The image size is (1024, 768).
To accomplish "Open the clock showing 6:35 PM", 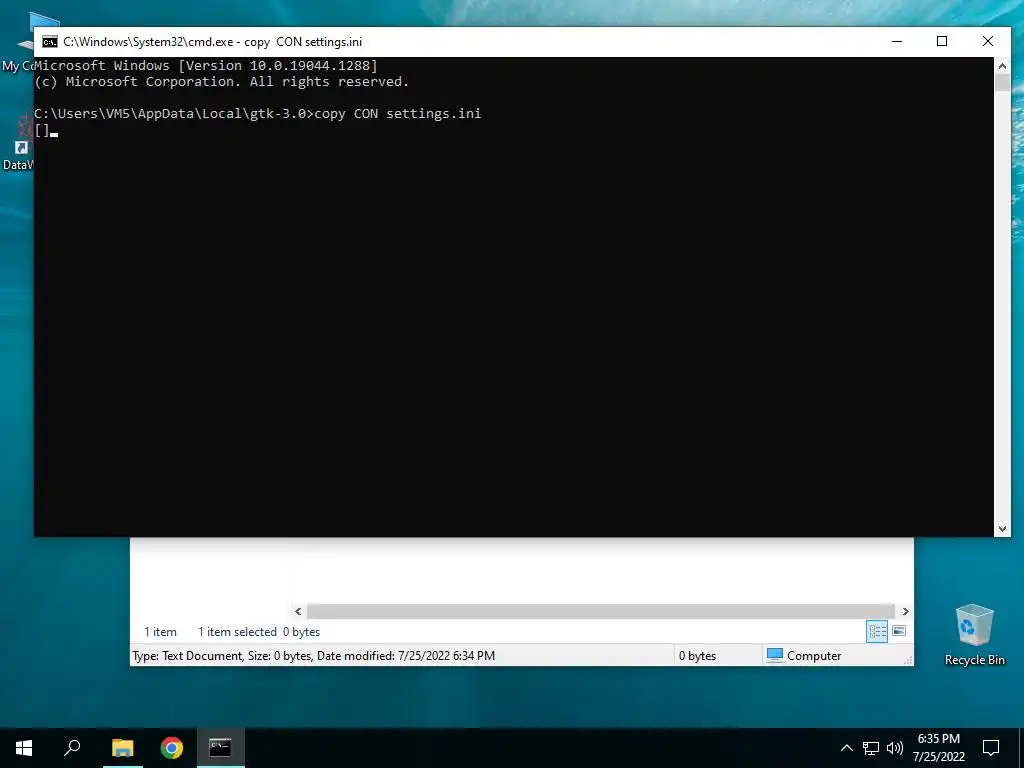I will tap(938, 748).
